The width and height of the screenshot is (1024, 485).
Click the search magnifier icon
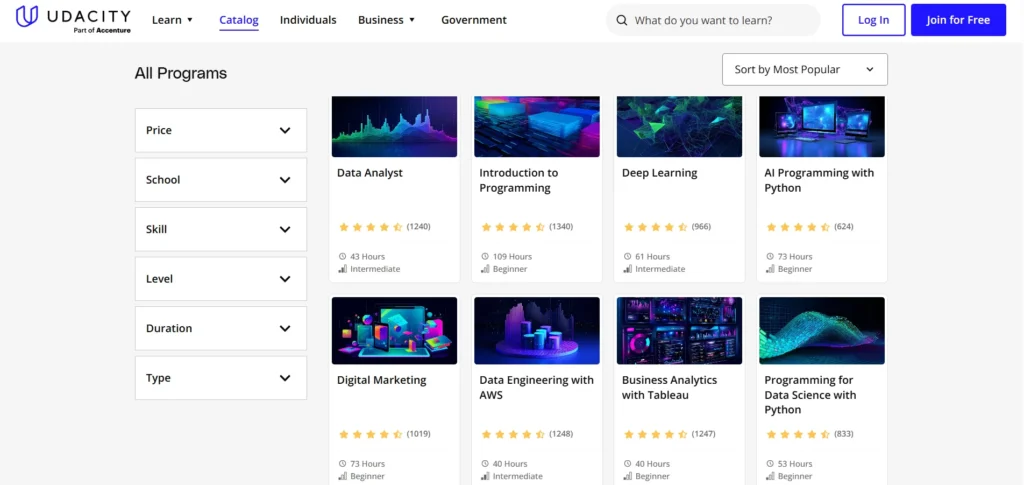pos(622,20)
